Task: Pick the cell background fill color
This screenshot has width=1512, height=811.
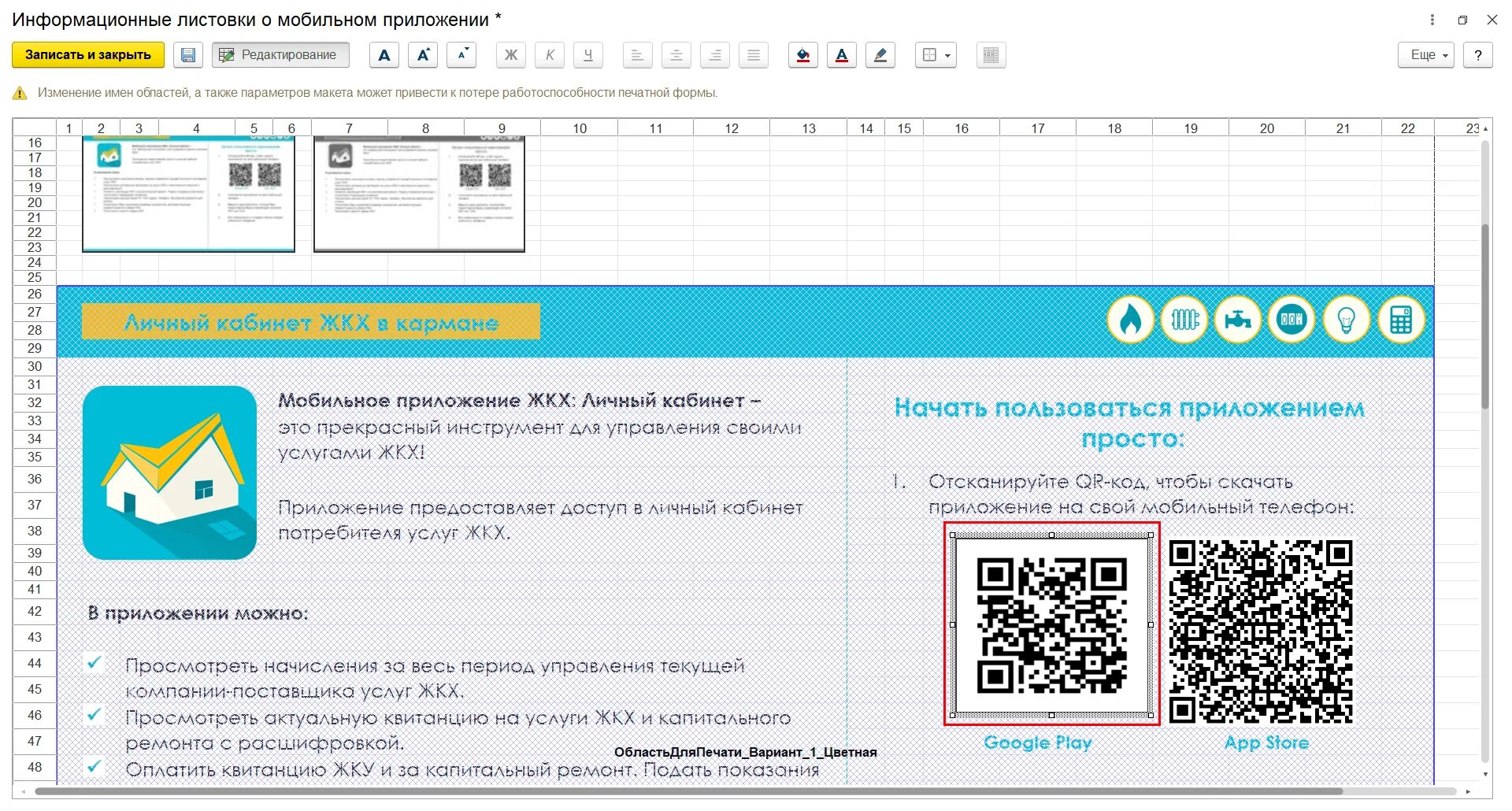Action: click(x=802, y=55)
